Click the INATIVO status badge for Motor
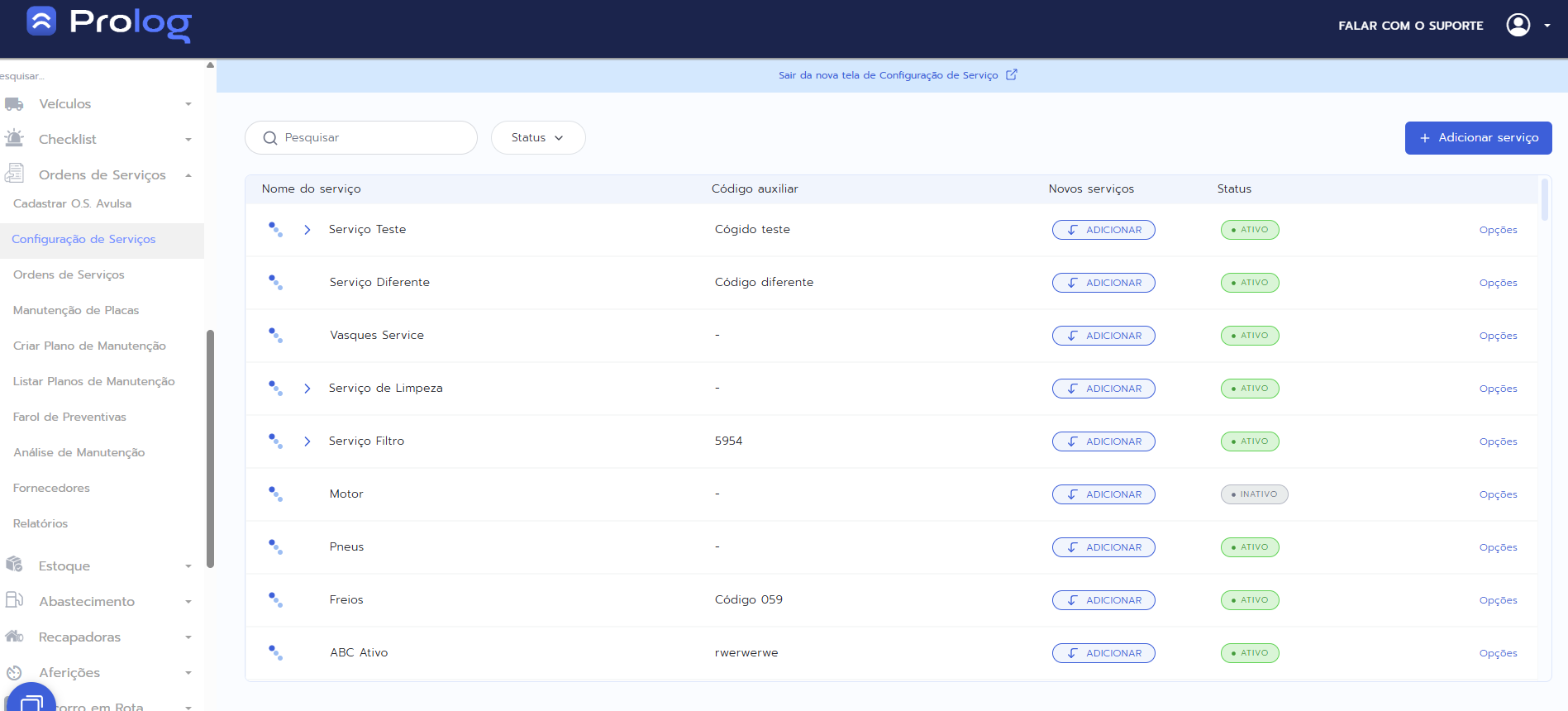 pyautogui.click(x=1254, y=494)
